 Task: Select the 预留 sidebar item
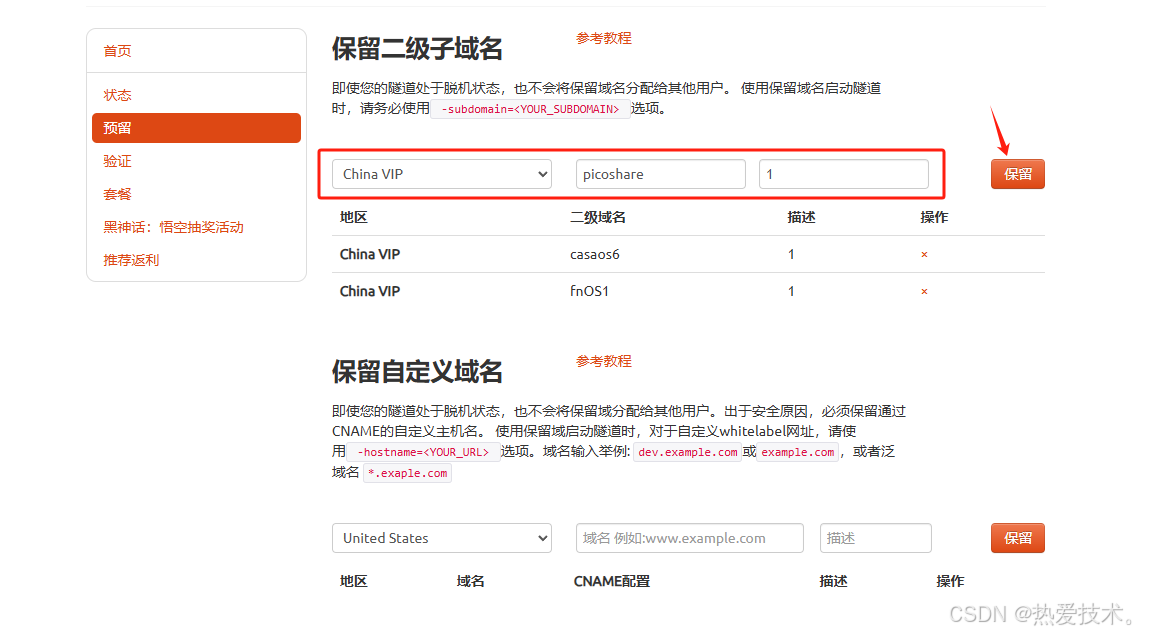click(x=197, y=128)
